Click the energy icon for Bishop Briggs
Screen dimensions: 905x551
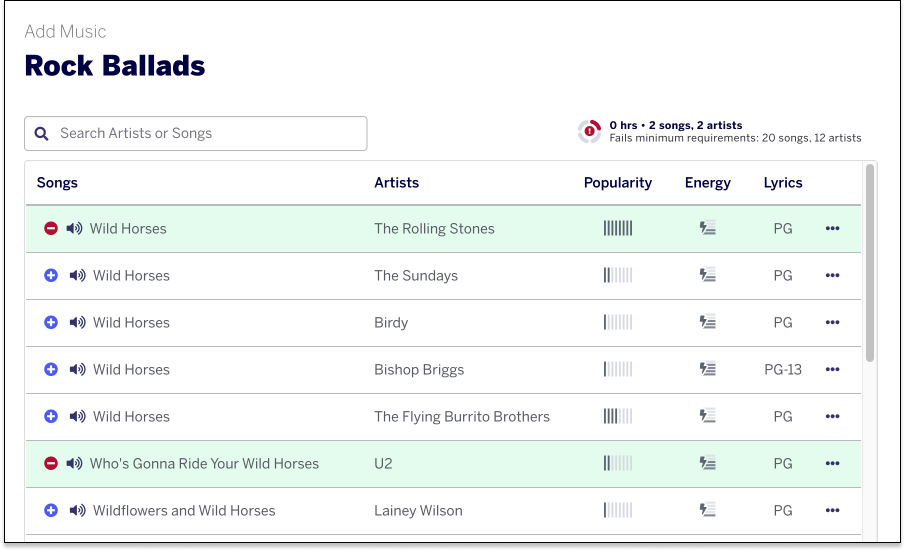point(708,369)
